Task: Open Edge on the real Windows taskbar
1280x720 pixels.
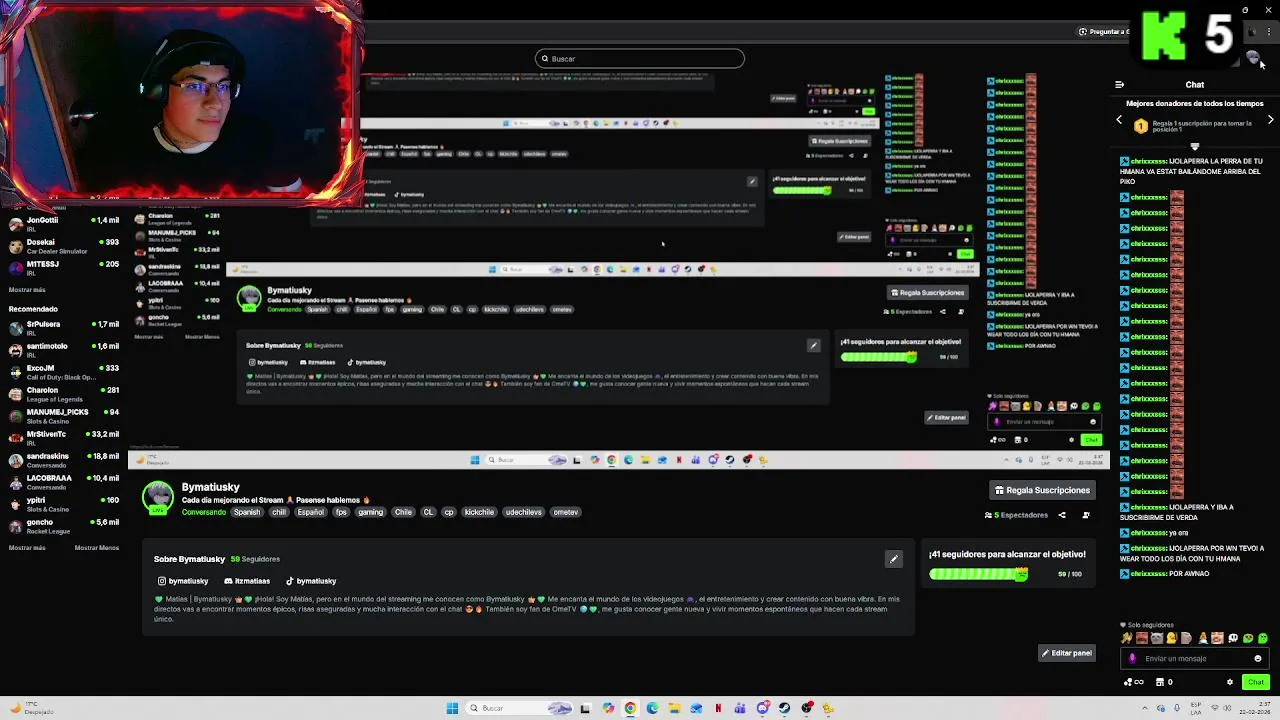Action: point(652,708)
